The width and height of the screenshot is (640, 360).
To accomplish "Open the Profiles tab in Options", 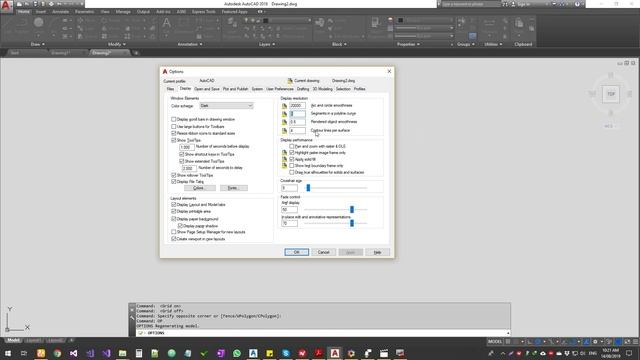I will [x=360, y=89].
